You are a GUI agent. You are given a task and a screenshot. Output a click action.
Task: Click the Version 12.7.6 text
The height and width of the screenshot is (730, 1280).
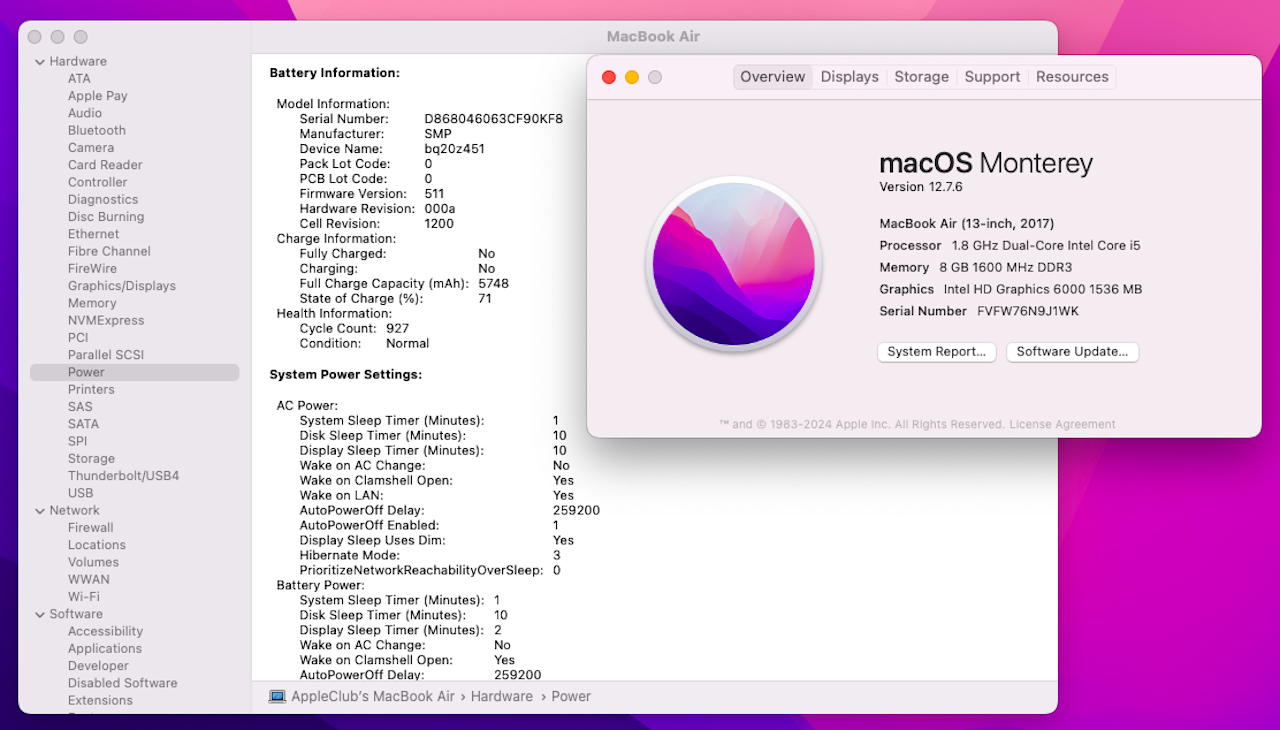coord(921,187)
